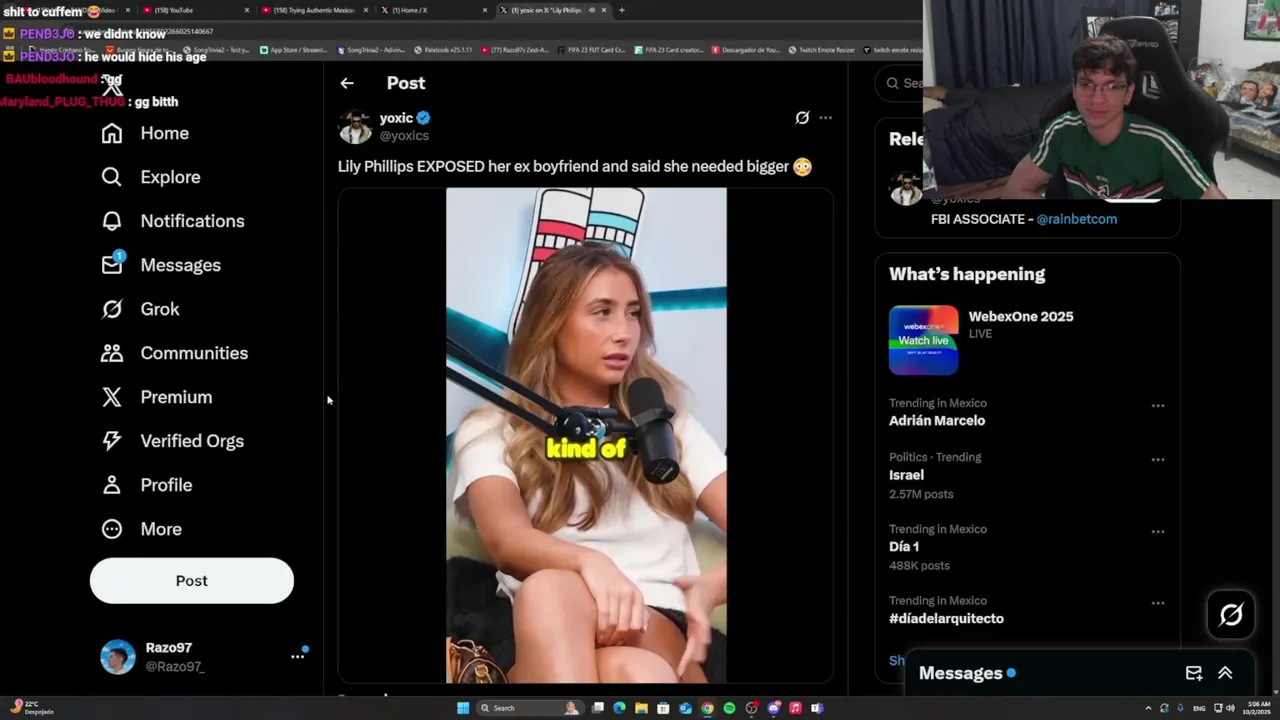Open the Profile person icon

112,485
